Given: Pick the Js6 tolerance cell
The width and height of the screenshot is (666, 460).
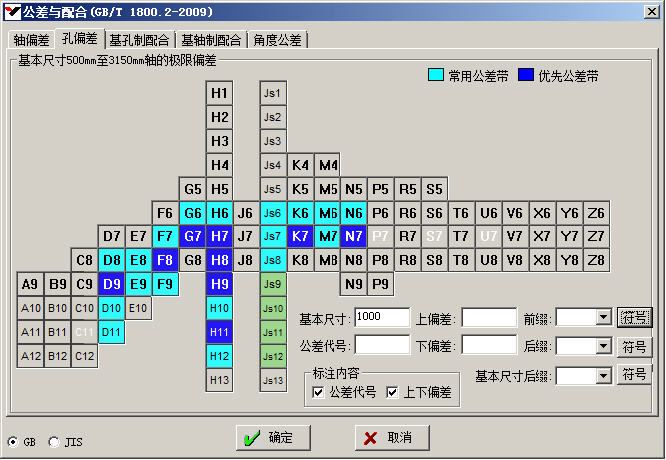Looking at the screenshot, I should pos(272,212).
